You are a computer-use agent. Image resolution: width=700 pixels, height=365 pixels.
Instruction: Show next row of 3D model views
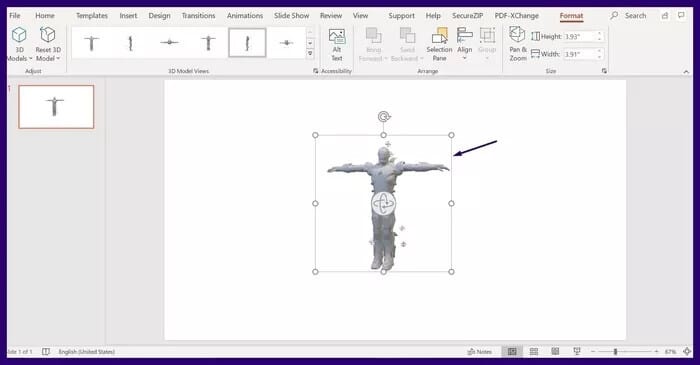point(310,43)
